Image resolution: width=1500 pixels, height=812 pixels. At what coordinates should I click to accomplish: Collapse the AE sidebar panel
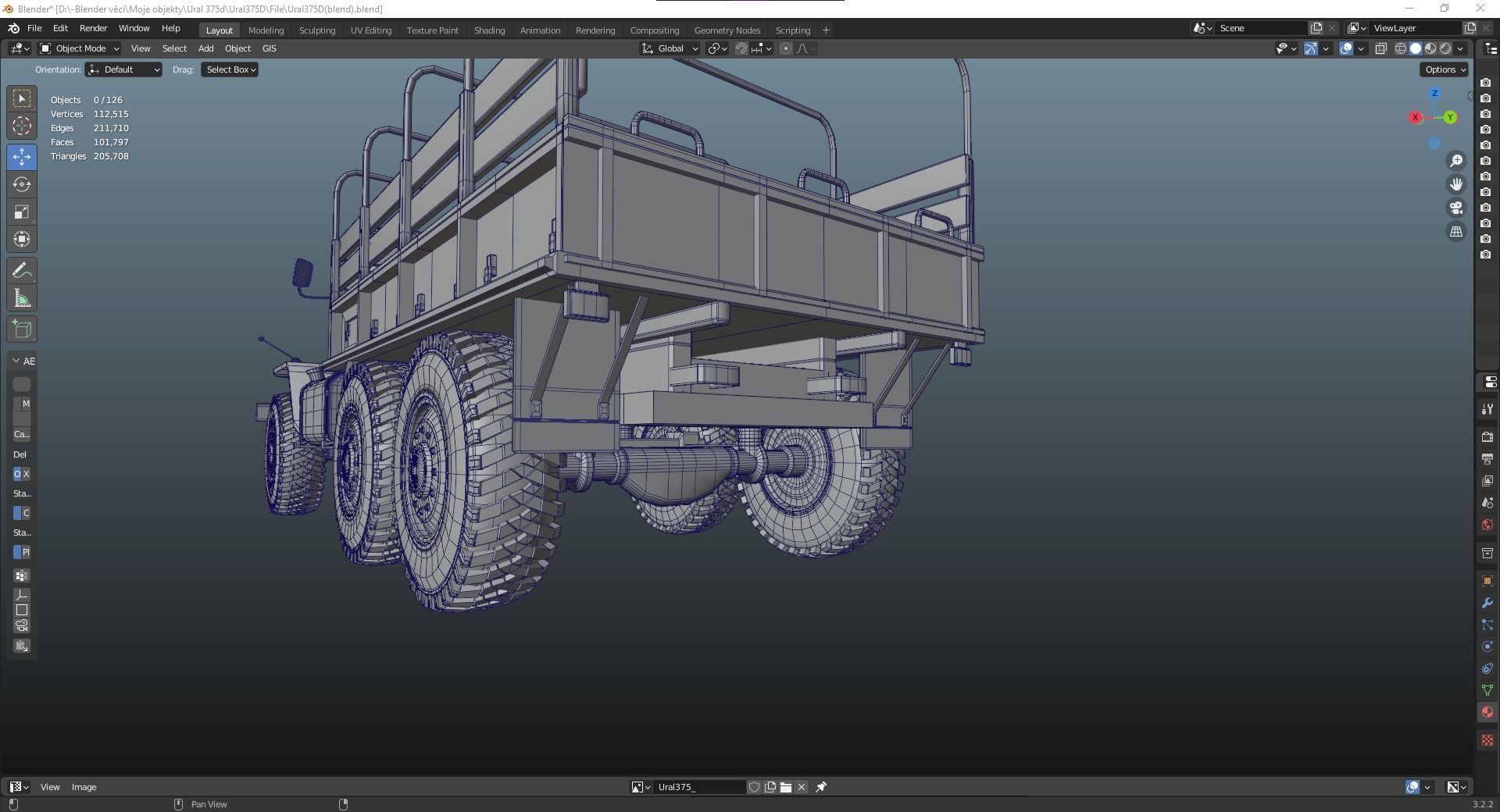(x=16, y=361)
